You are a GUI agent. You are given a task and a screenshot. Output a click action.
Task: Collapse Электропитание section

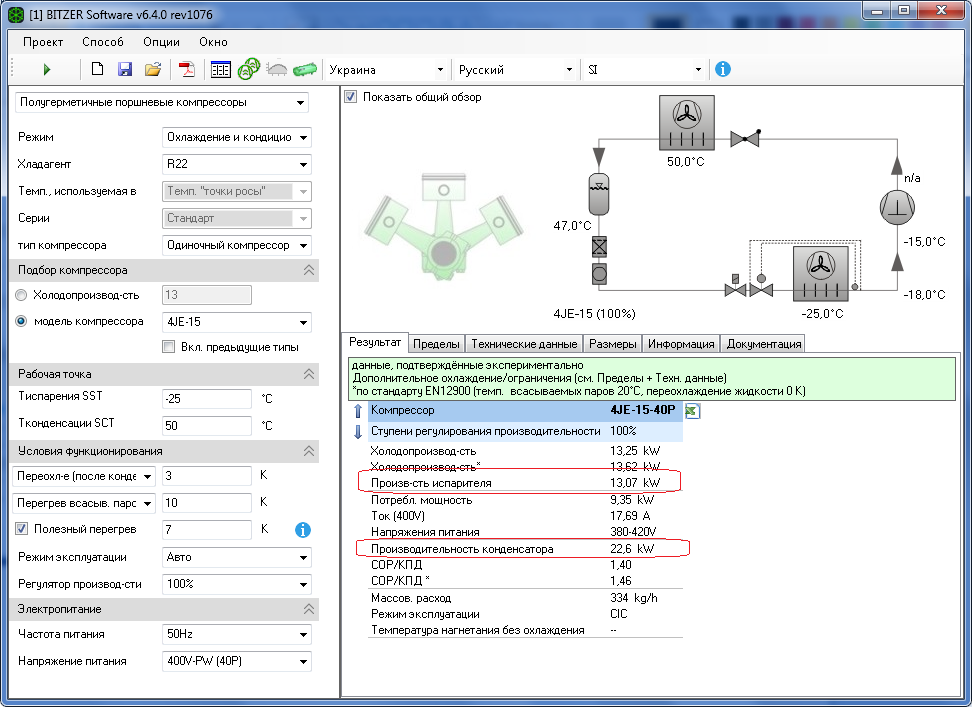[x=309, y=609]
